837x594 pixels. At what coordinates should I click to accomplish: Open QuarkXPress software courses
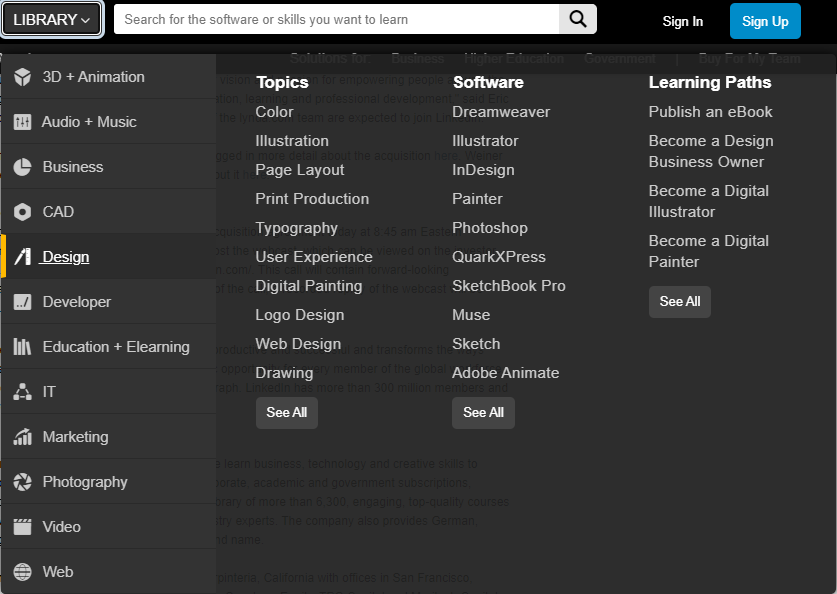[x=499, y=257]
